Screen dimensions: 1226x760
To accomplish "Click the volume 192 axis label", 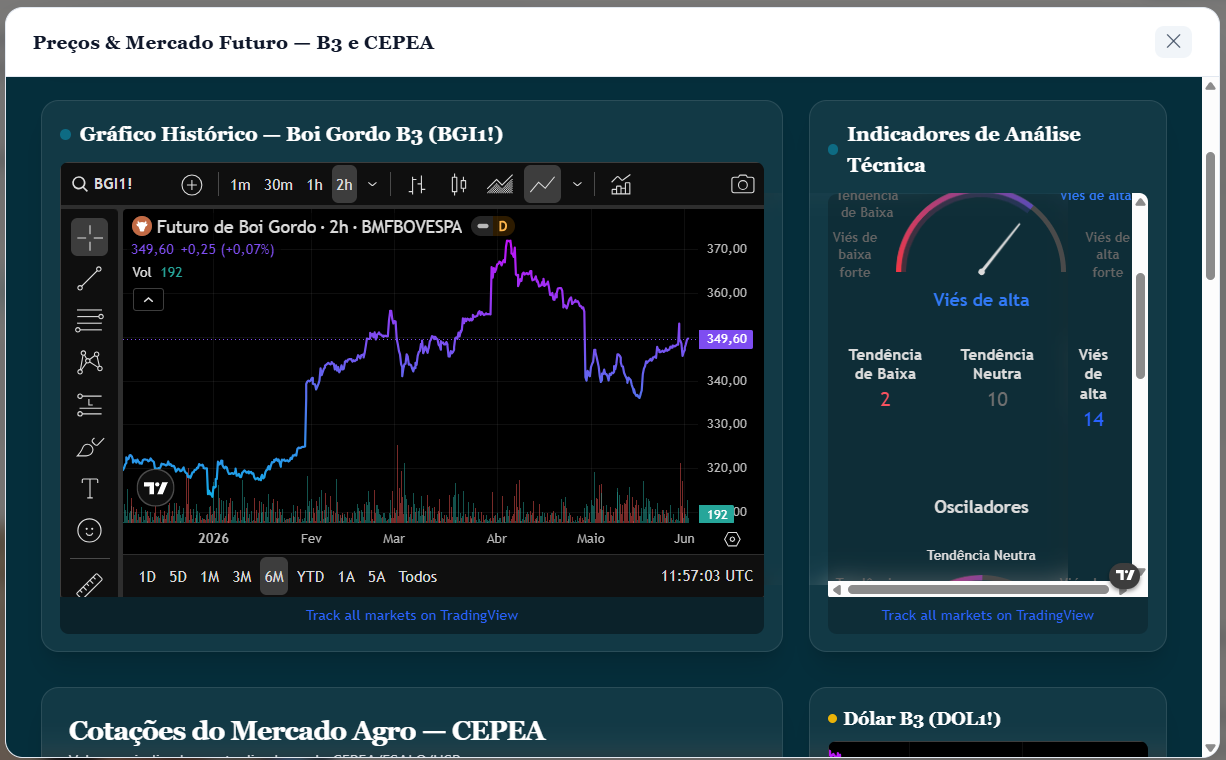I will [x=717, y=515].
